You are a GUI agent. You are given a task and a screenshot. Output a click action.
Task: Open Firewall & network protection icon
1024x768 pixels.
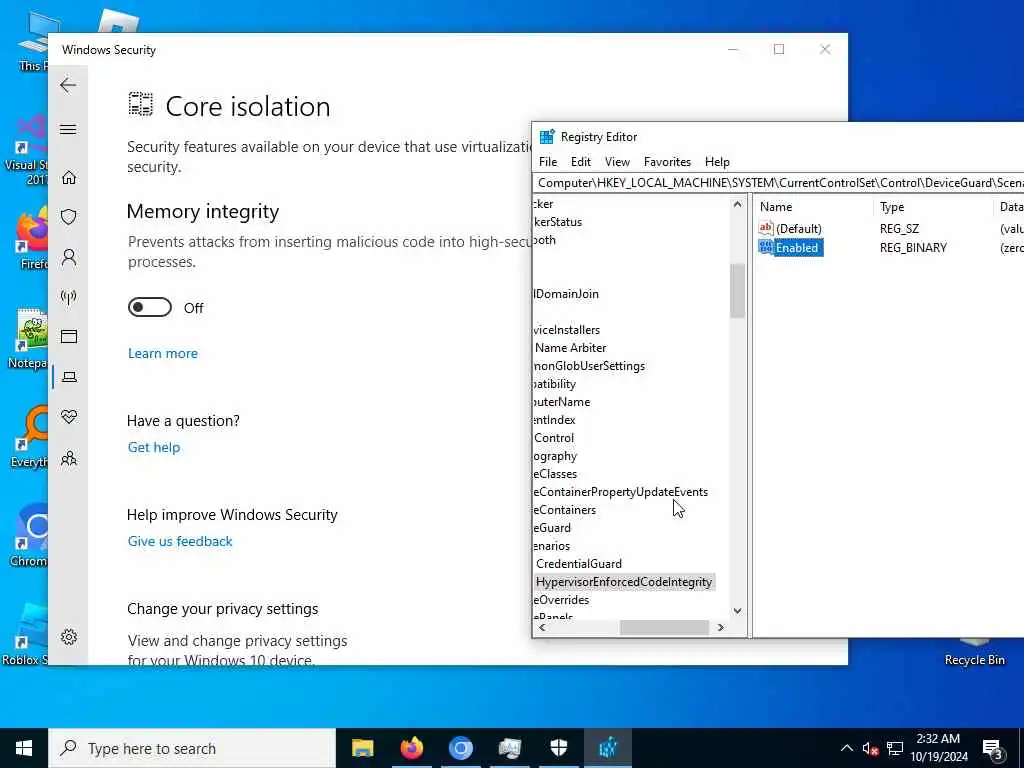(69, 297)
